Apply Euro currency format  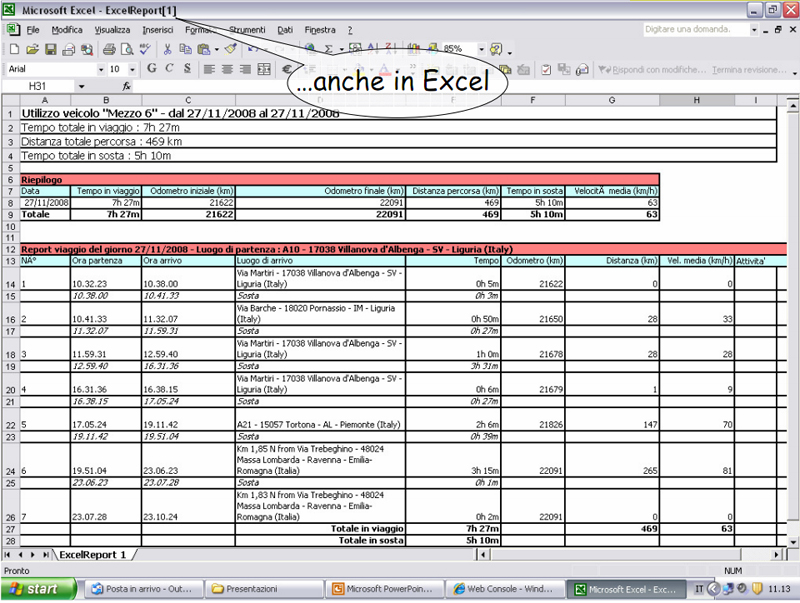tap(287, 69)
